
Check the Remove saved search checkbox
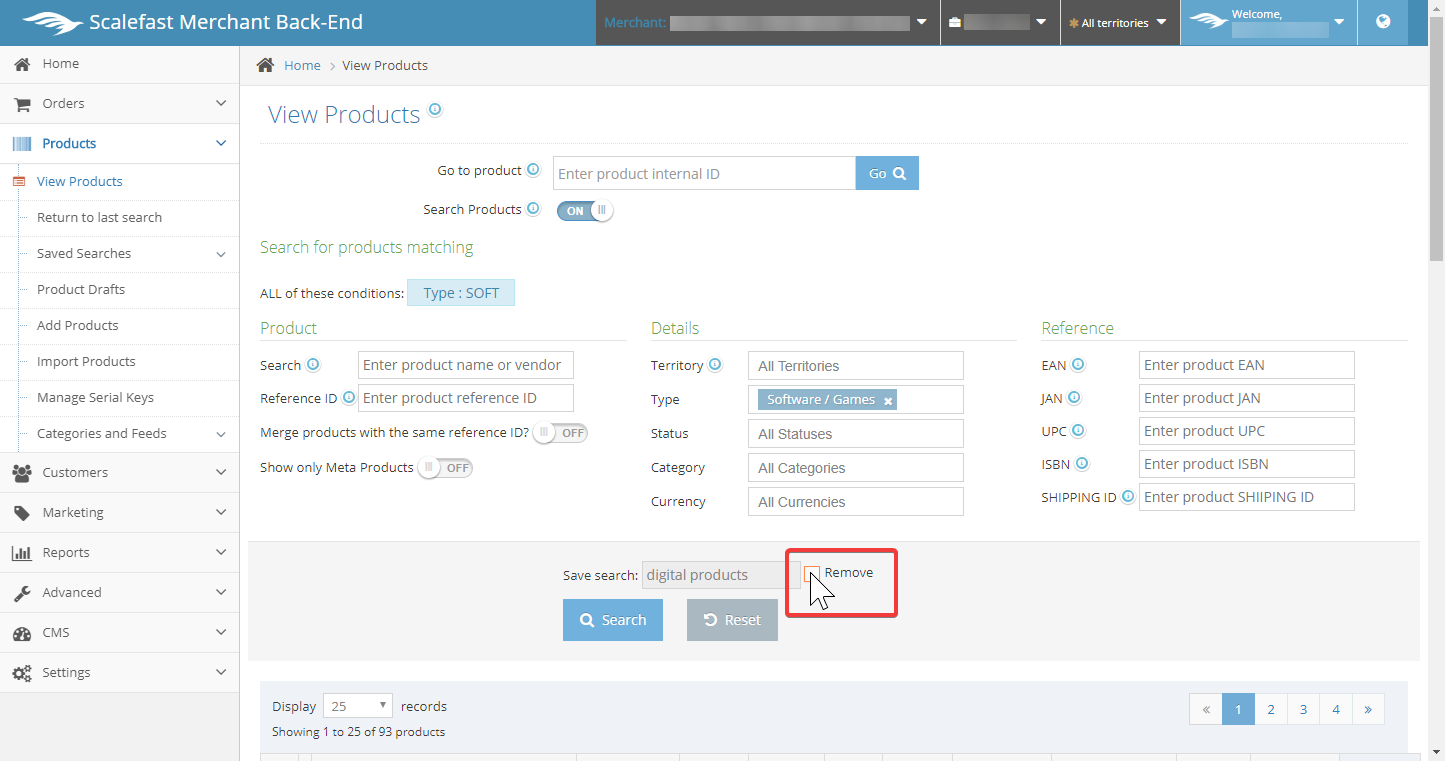[x=812, y=574]
